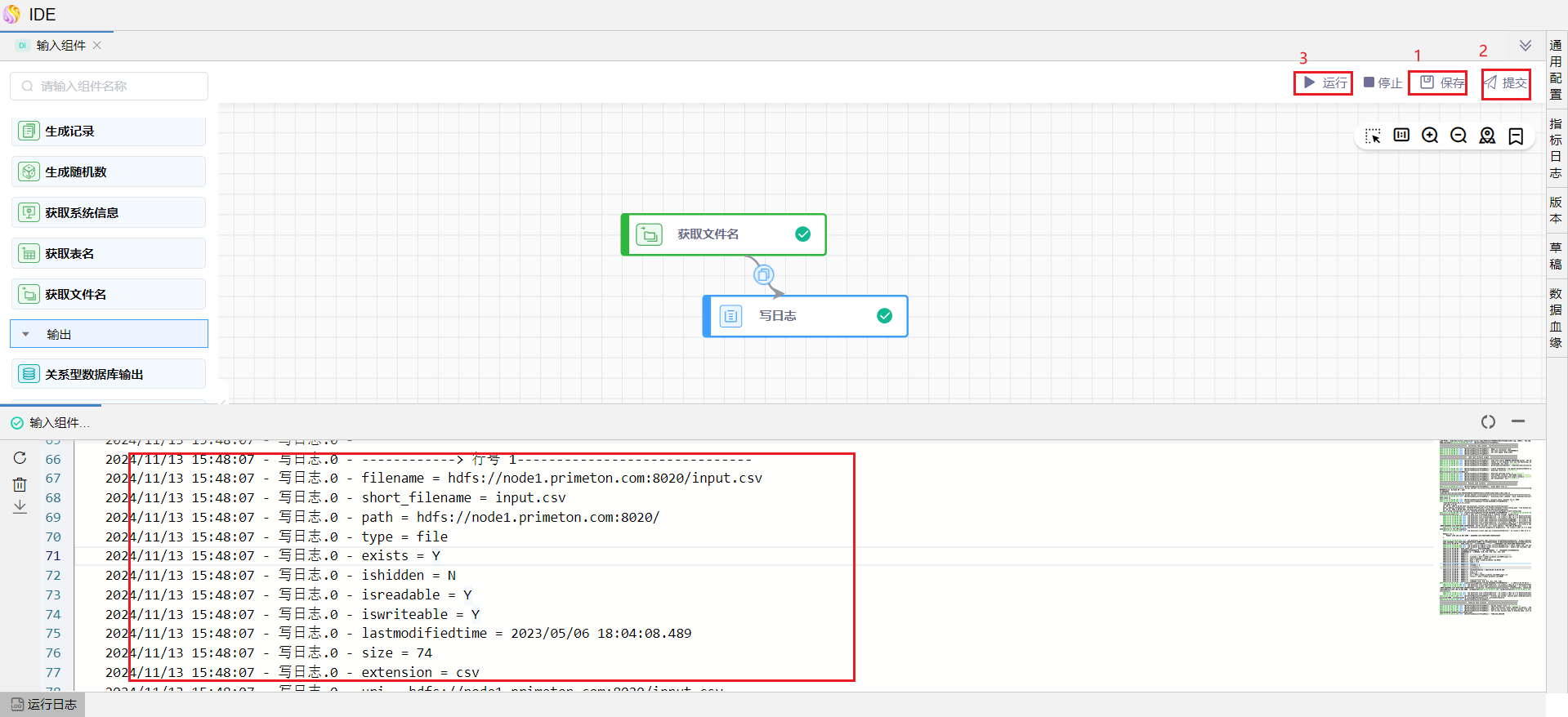Screen dimensions: 1568x717
Task: Click the 获取文件名 node success checkmark
Action: click(x=803, y=234)
